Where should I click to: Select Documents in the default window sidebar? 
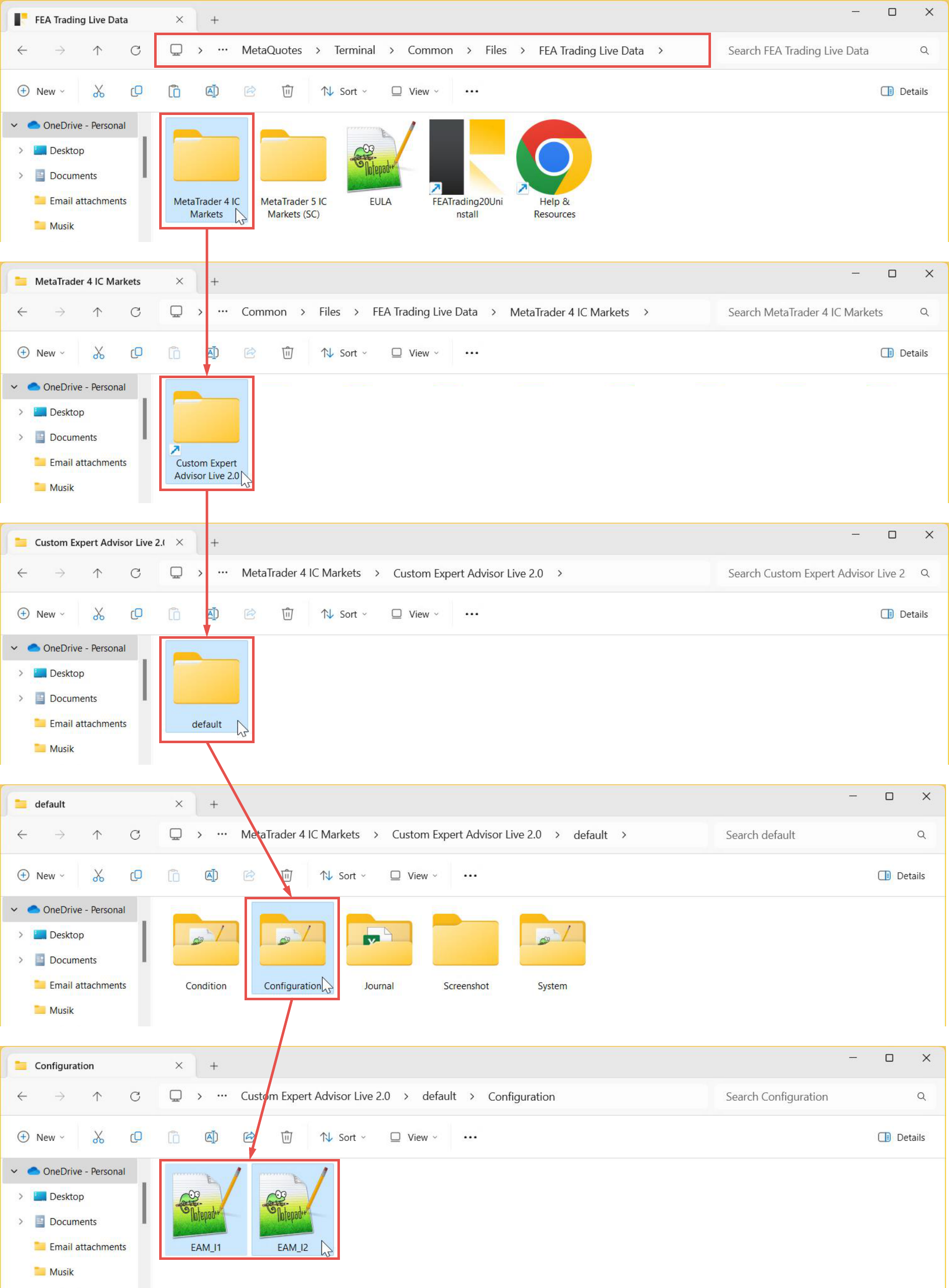coord(65,960)
